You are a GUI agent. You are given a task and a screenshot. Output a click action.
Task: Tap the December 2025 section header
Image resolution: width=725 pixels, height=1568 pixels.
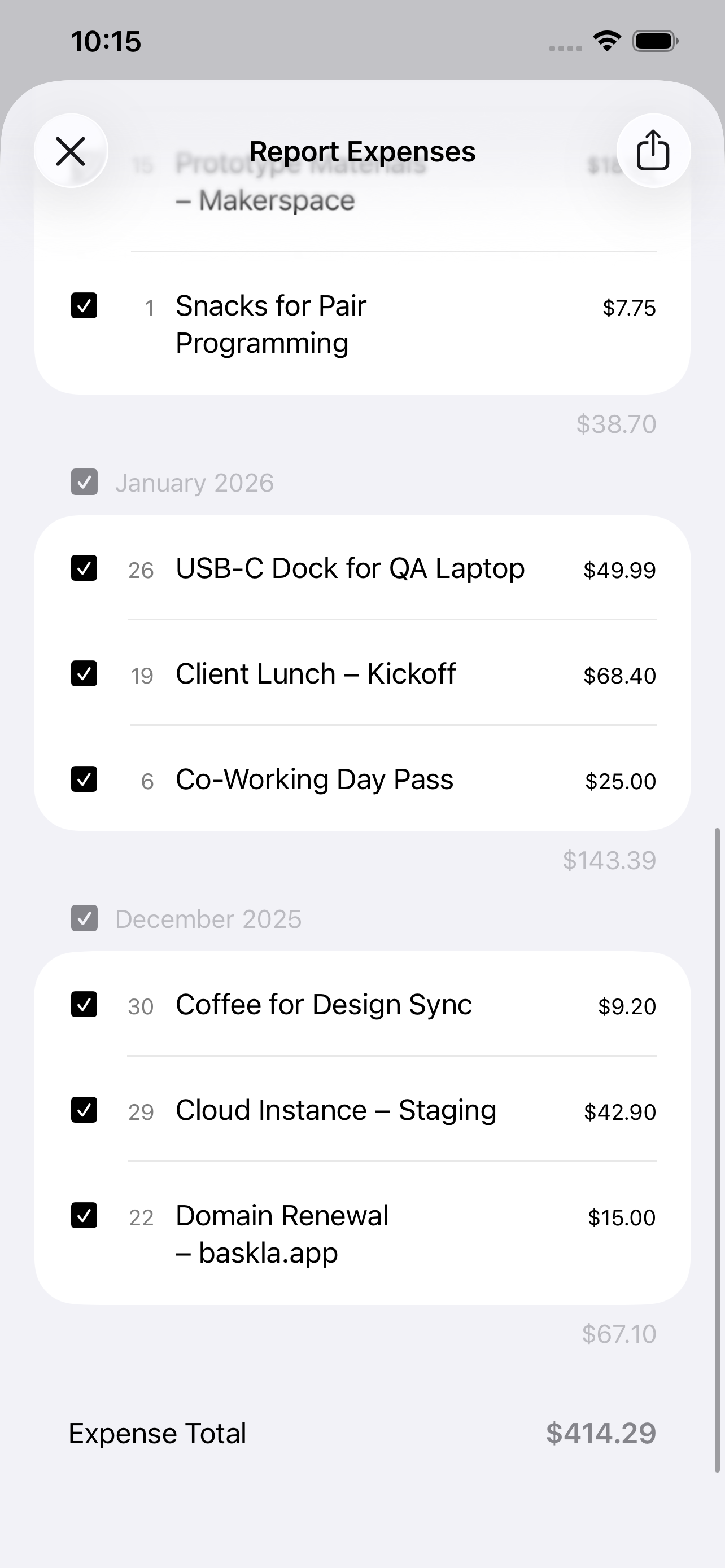point(208,919)
